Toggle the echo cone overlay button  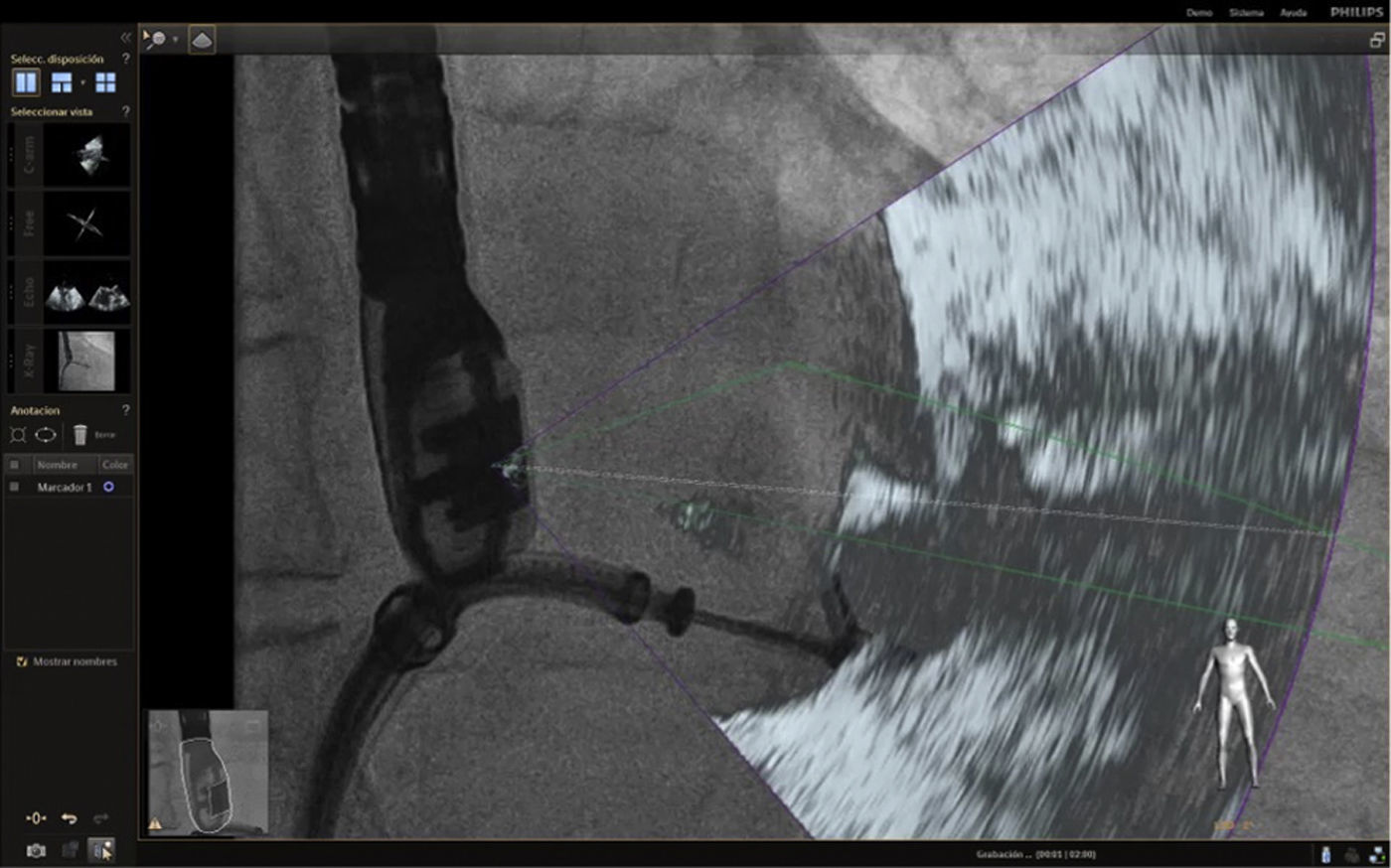point(202,40)
